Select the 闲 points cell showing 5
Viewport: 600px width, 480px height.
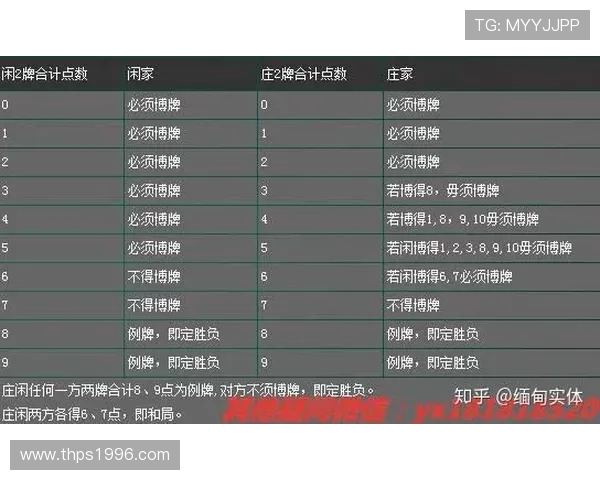(x=62, y=248)
